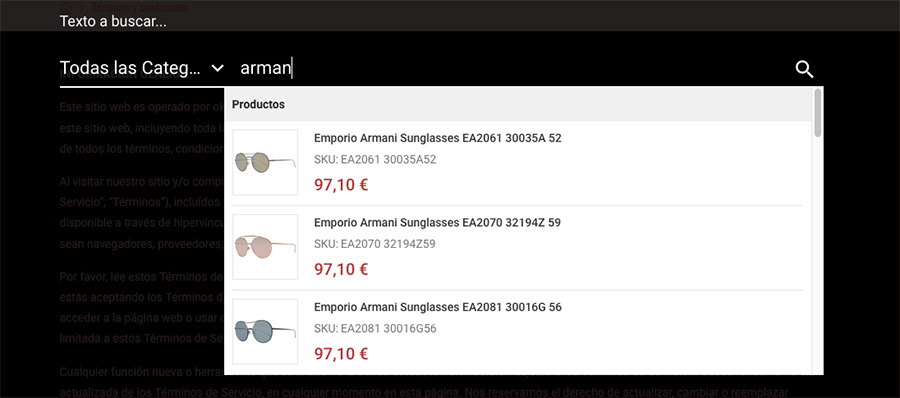Click the SKU: EA2061 30035A52 text
Viewport: 900px width, 398px height.
click(x=375, y=160)
